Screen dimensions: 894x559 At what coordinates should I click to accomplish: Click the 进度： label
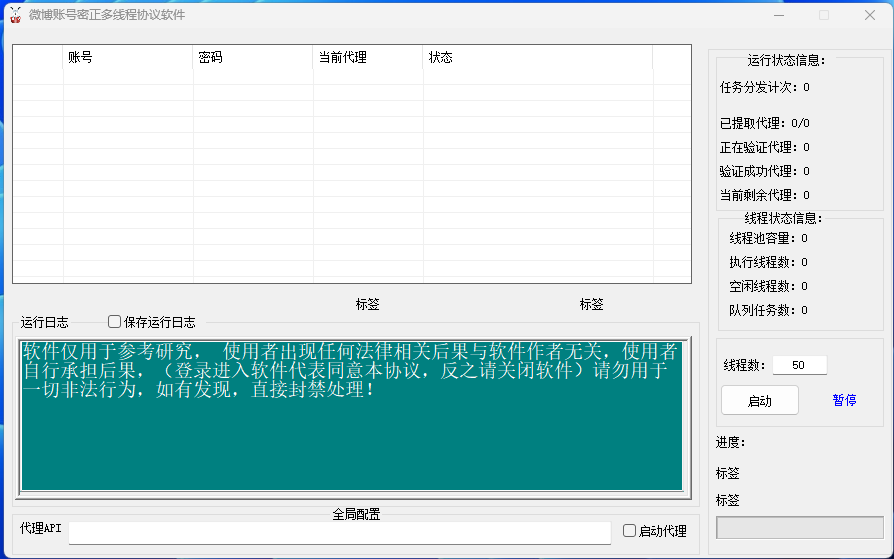click(731, 442)
